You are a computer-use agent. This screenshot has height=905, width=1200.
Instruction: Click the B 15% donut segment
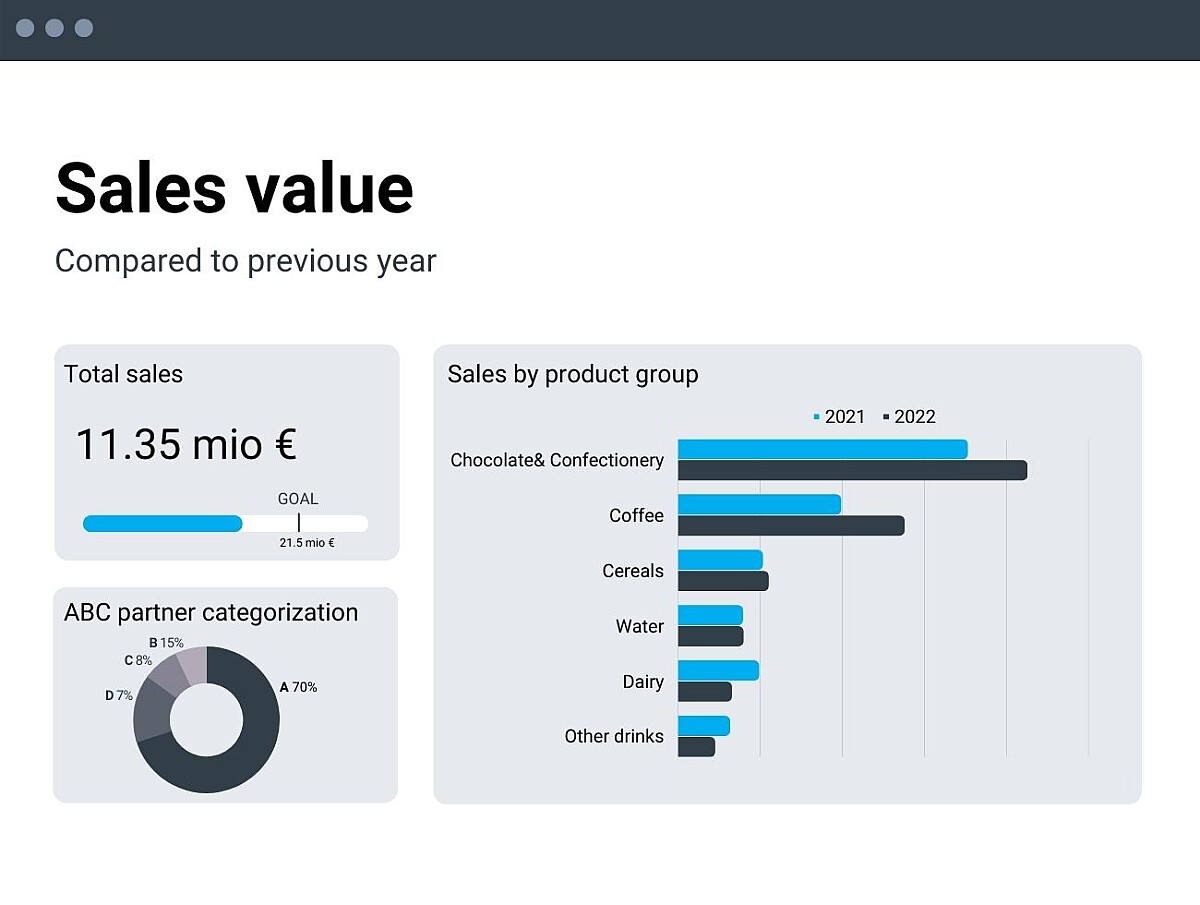click(193, 664)
